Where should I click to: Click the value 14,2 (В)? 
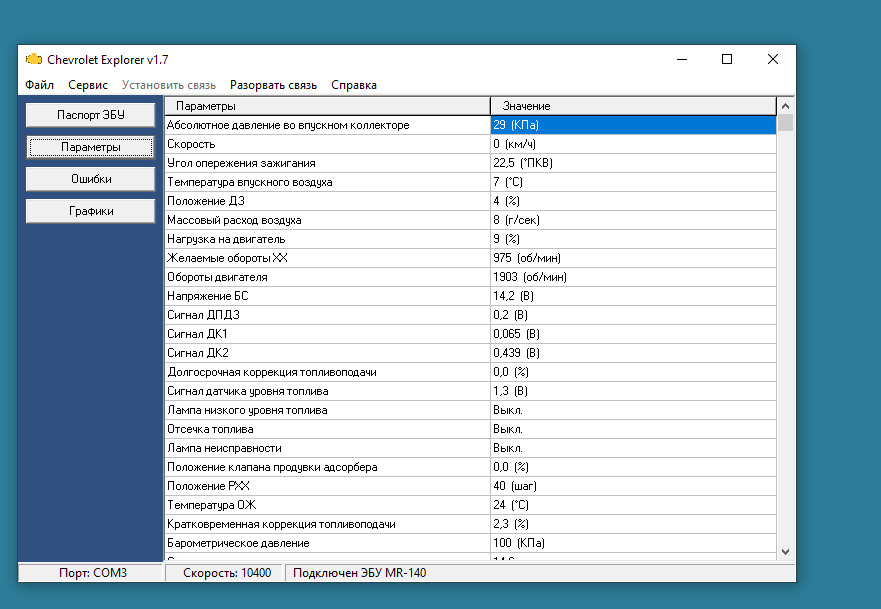pos(633,296)
